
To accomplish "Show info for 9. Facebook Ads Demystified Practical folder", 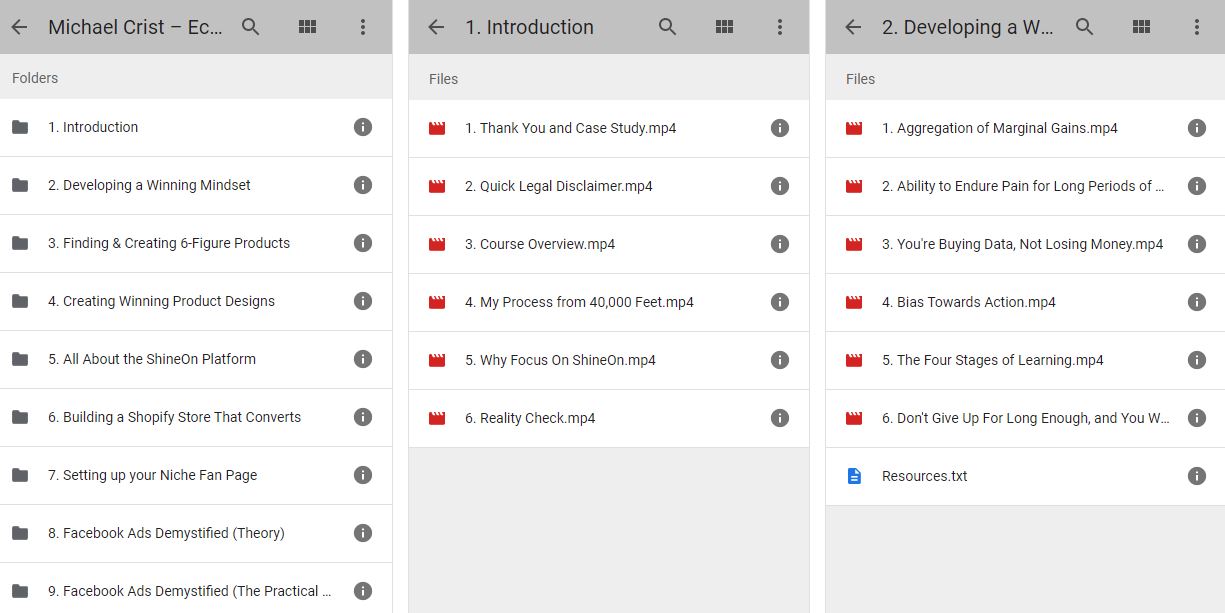I will click(x=363, y=591).
